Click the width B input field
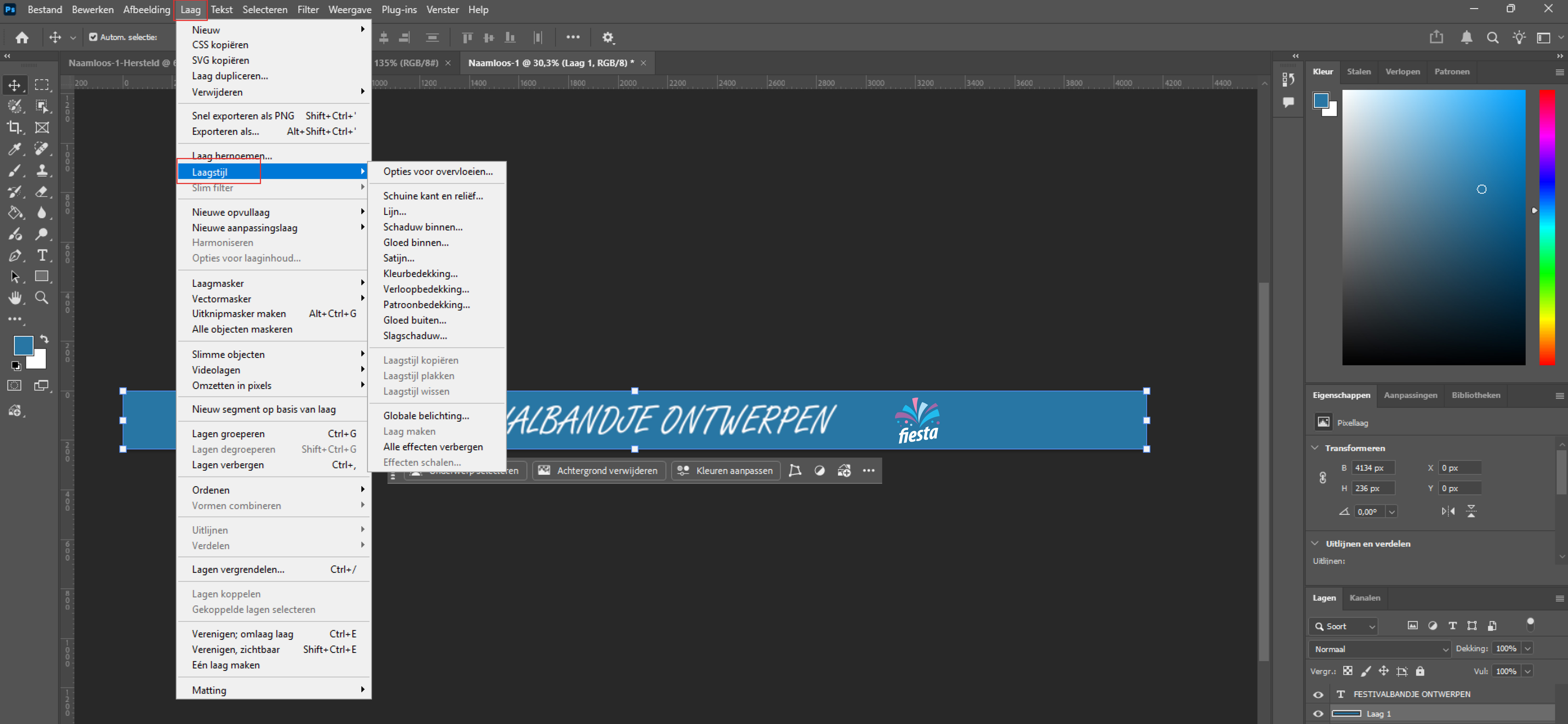Image resolution: width=1568 pixels, height=724 pixels. click(x=1373, y=468)
